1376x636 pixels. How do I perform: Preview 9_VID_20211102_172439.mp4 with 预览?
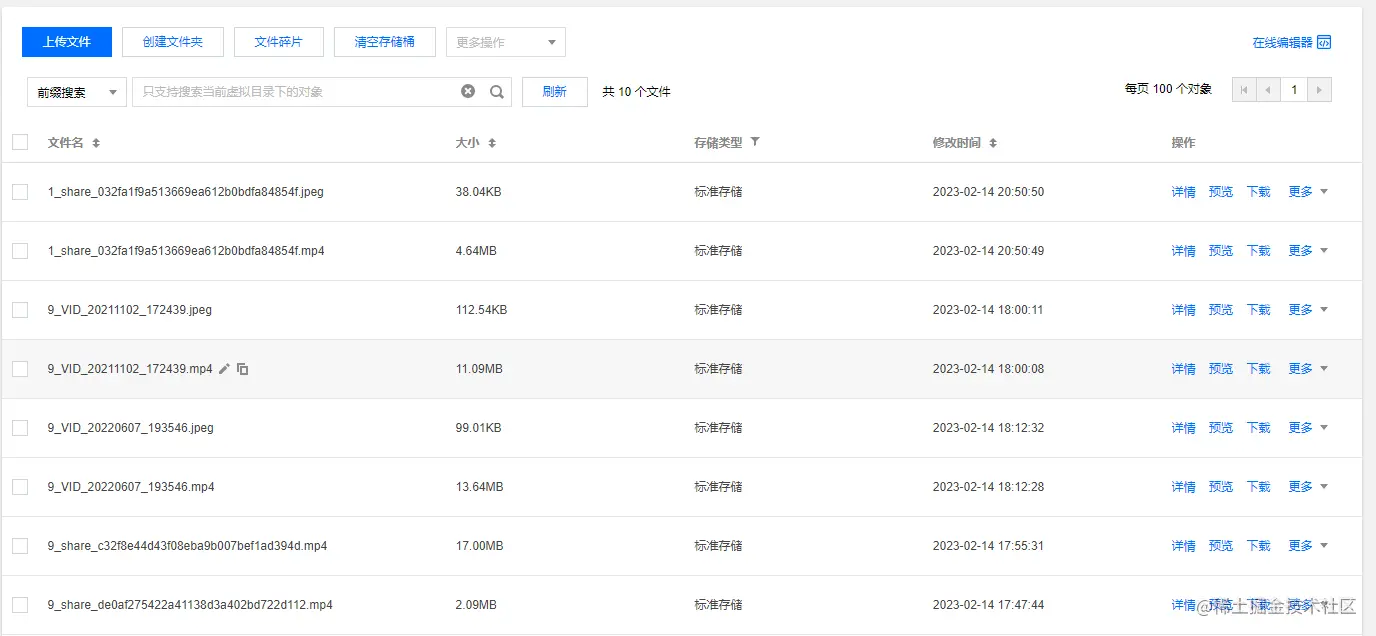pyautogui.click(x=1221, y=369)
